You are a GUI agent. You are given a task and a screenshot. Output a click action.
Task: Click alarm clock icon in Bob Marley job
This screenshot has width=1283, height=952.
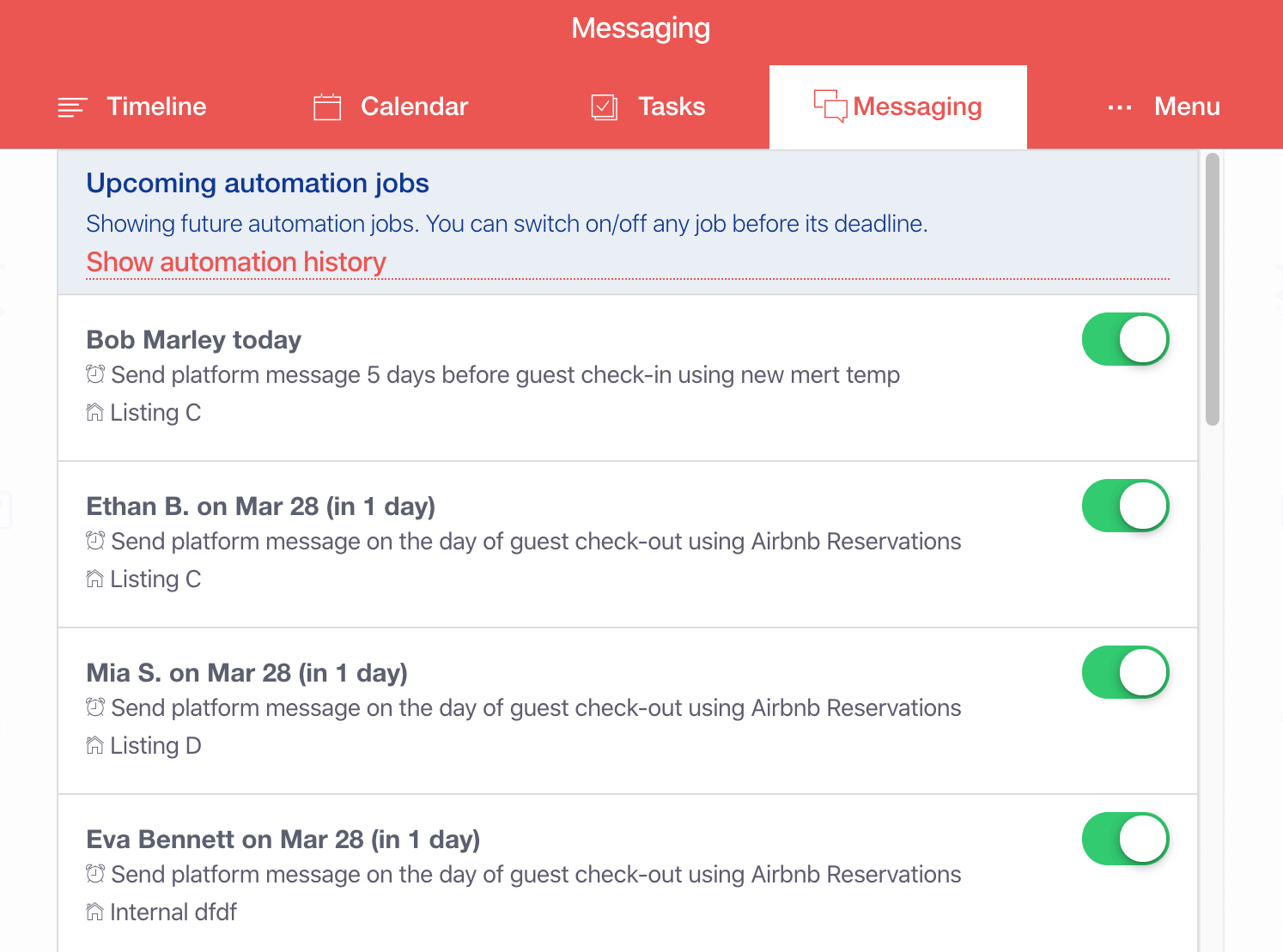coord(95,374)
